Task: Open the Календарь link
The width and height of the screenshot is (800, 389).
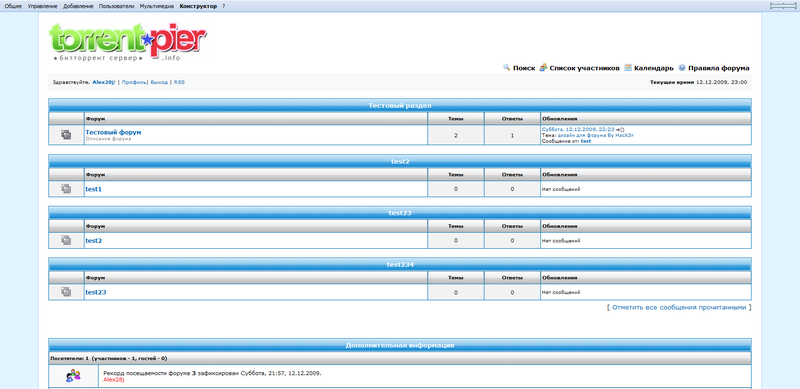Action: pos(654,68)
